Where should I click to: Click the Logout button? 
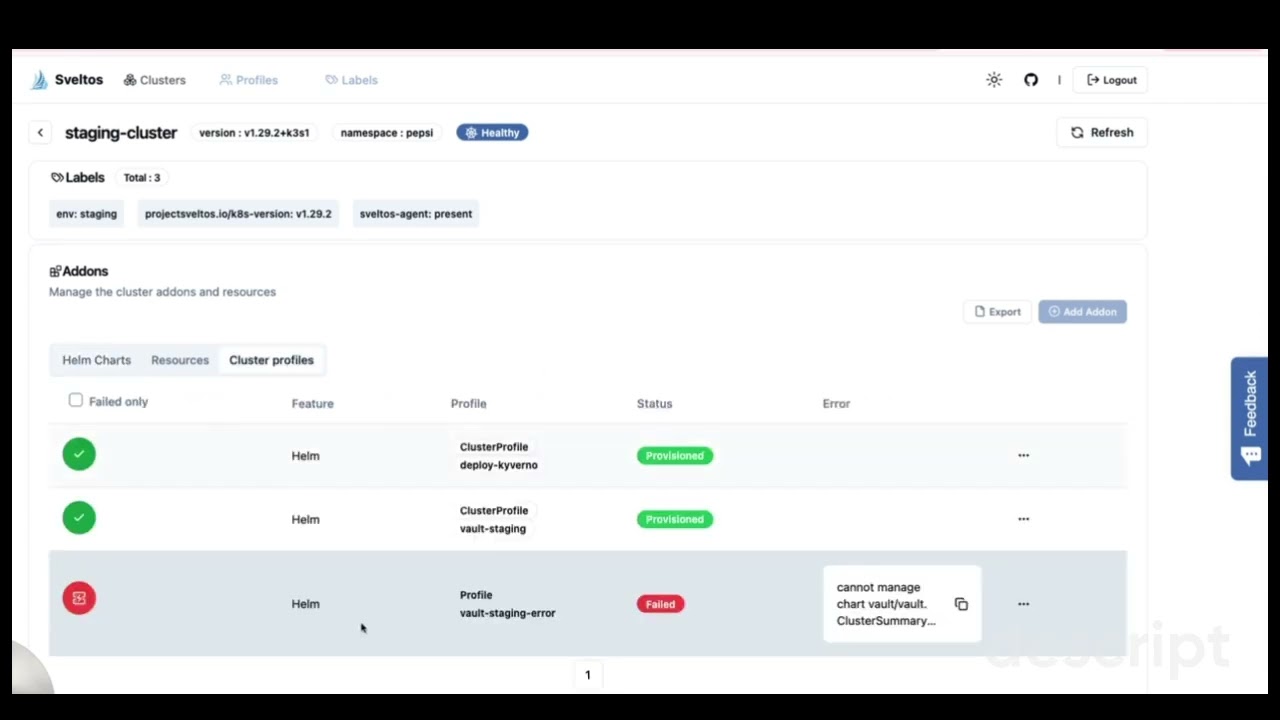point(1111,80)
